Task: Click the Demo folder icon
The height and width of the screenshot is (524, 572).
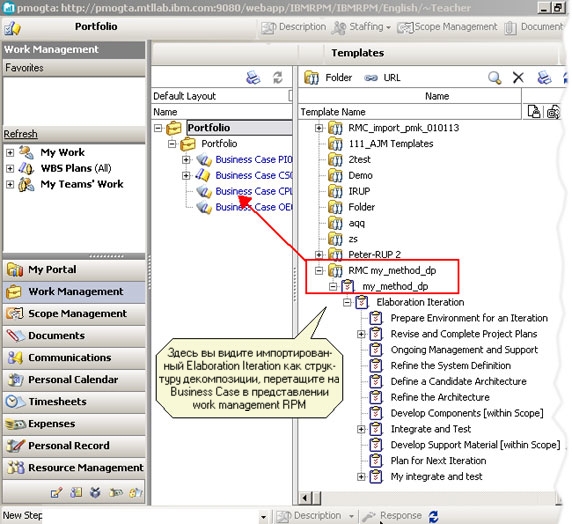Action: tap(335, 176)
